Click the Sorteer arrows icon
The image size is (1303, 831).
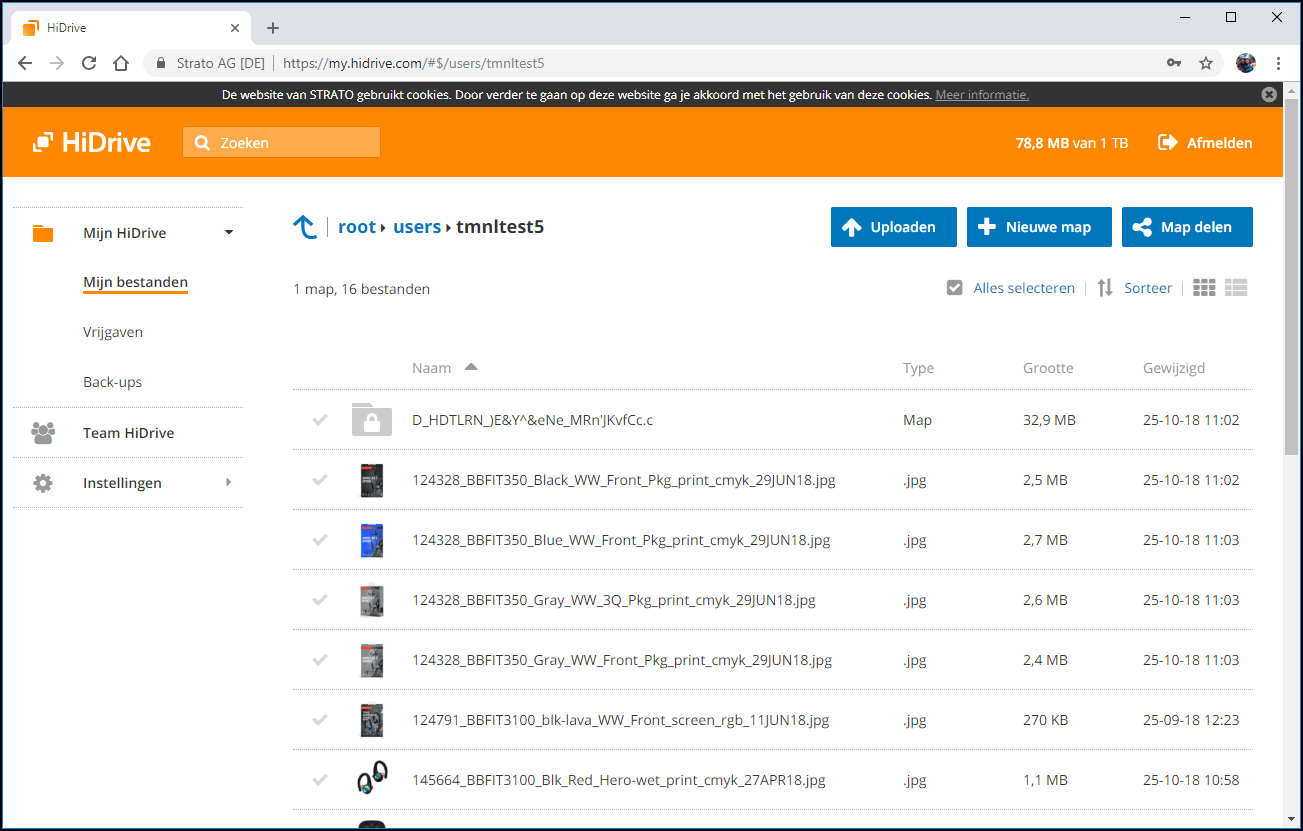click(1105, 288)
